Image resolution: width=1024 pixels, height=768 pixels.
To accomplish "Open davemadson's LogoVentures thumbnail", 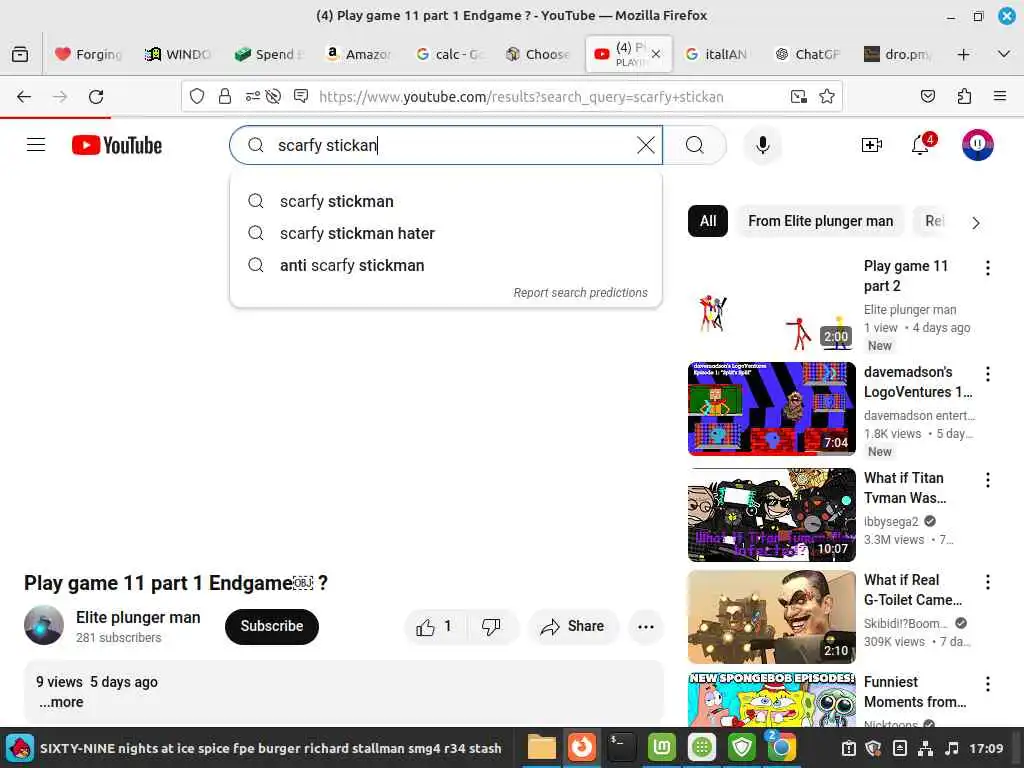I will tap(771, 409).
